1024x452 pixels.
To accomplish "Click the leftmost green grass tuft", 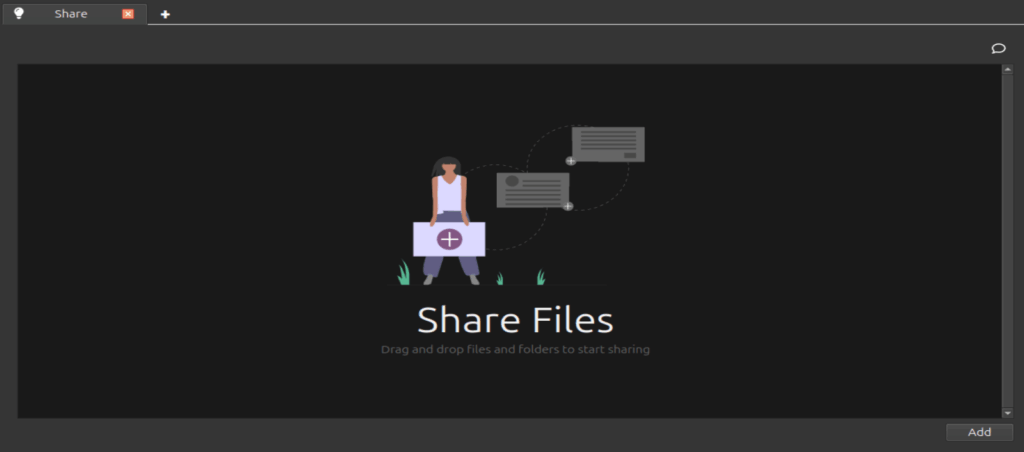I will (x=404, y=274).
